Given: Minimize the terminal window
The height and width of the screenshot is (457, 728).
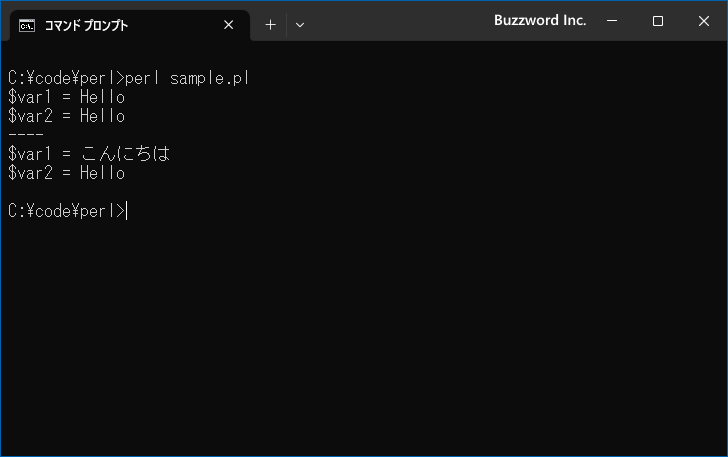Looking at the screenshot, I should tap(612, 21).
